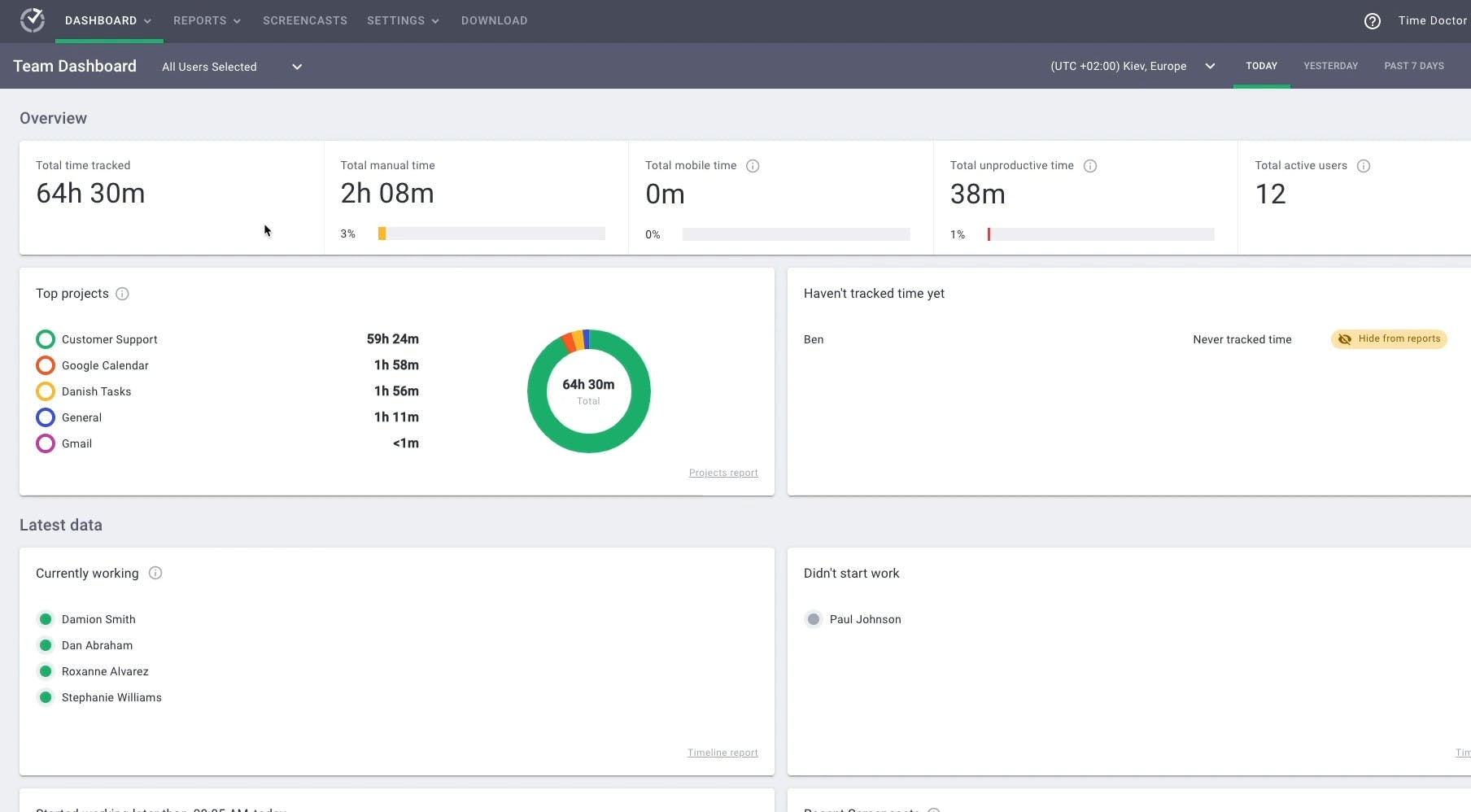The image size is (1471, 812).
Task: Click the Time Doctor logo icon
Action: (33, 20)
